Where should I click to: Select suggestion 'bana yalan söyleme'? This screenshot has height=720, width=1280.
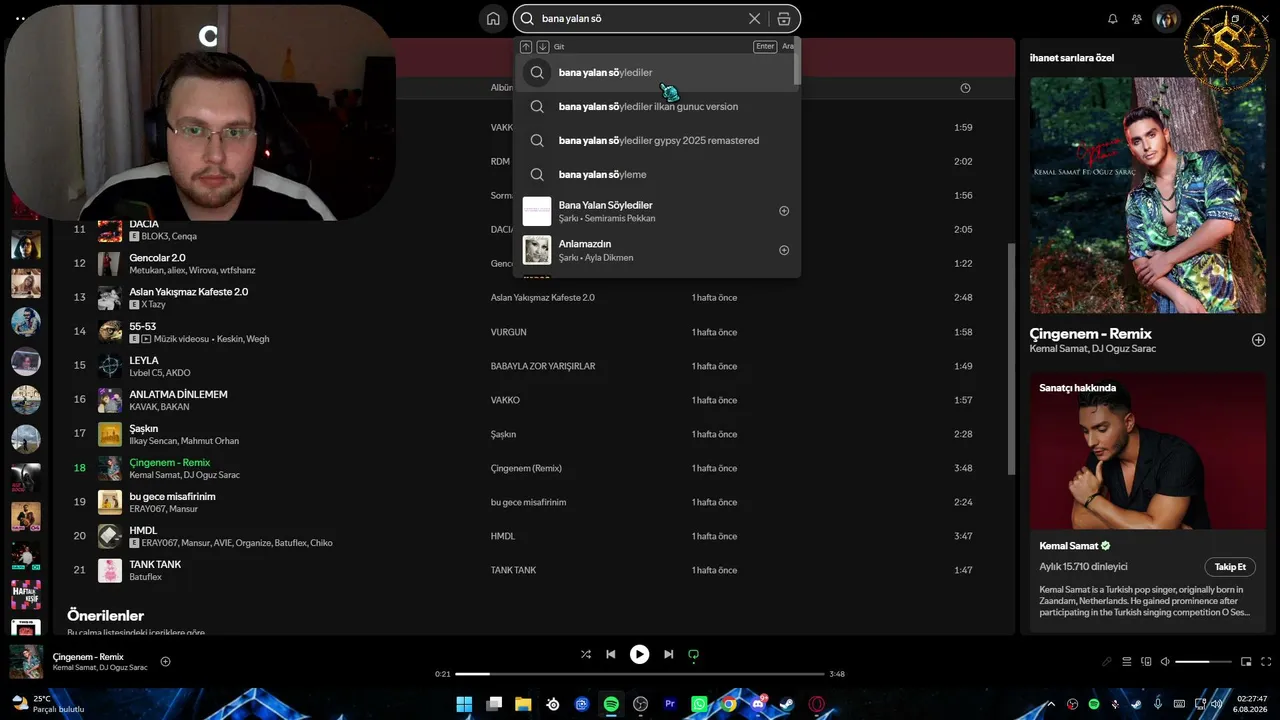(657, 174)
